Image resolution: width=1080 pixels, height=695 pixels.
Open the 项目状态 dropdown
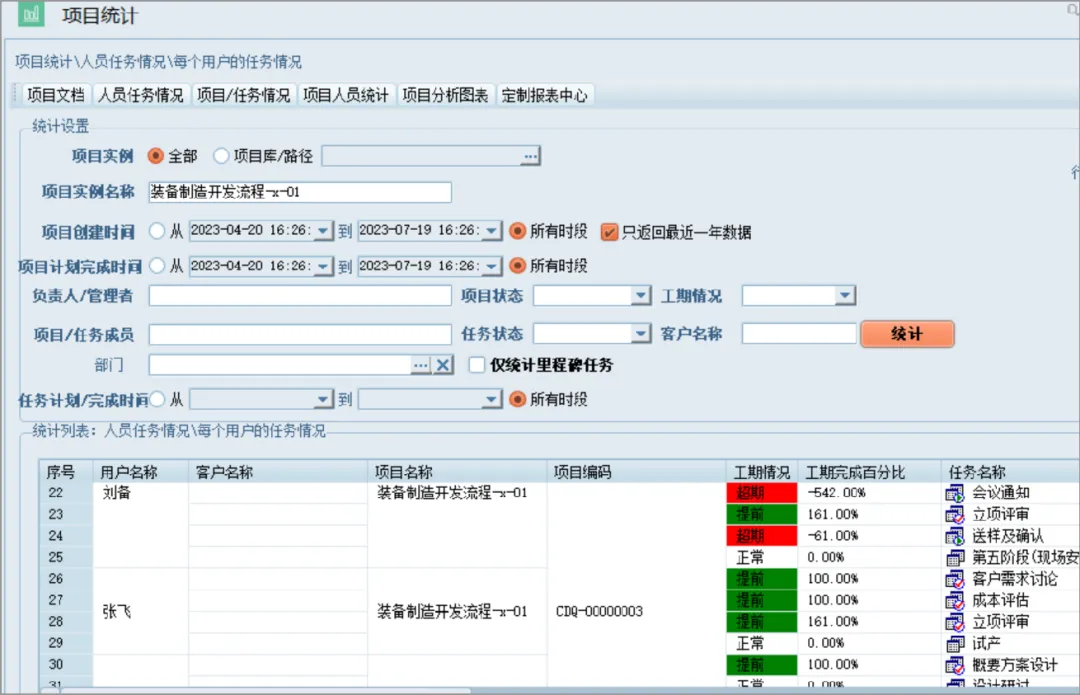pos(640,296)
